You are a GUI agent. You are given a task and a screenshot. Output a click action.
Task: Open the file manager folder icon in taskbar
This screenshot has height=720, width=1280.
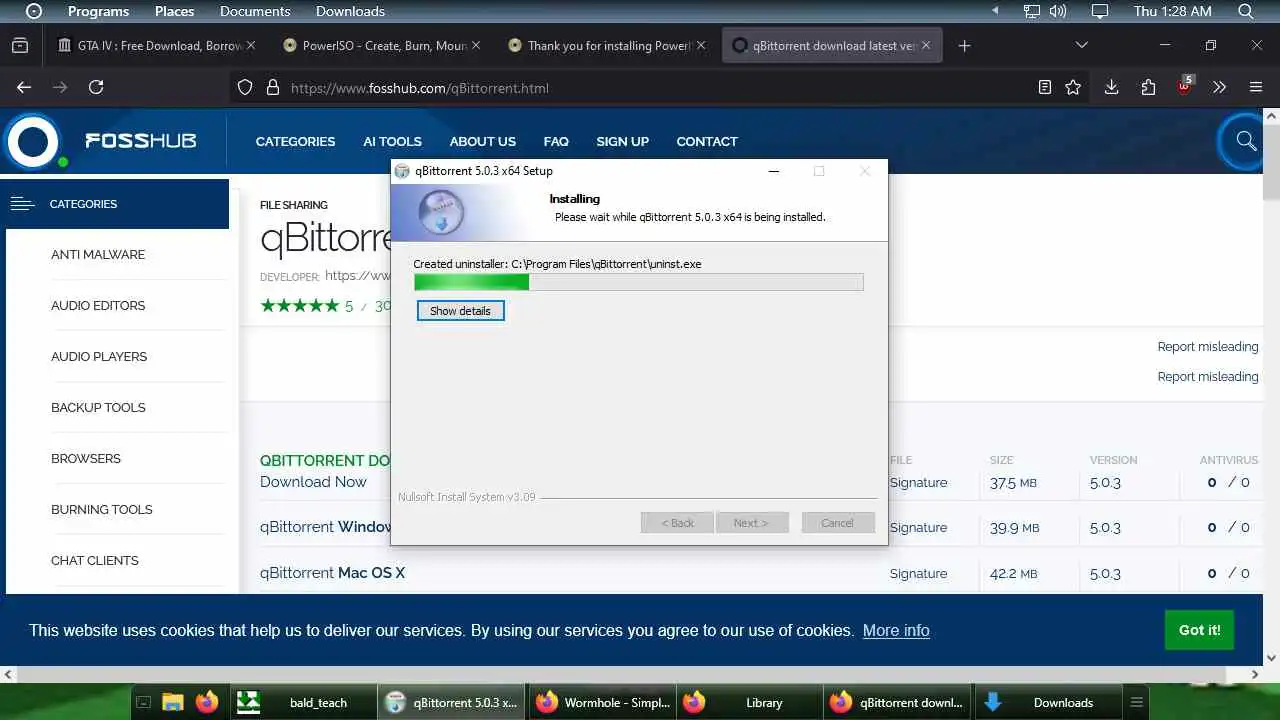(173, 702)
